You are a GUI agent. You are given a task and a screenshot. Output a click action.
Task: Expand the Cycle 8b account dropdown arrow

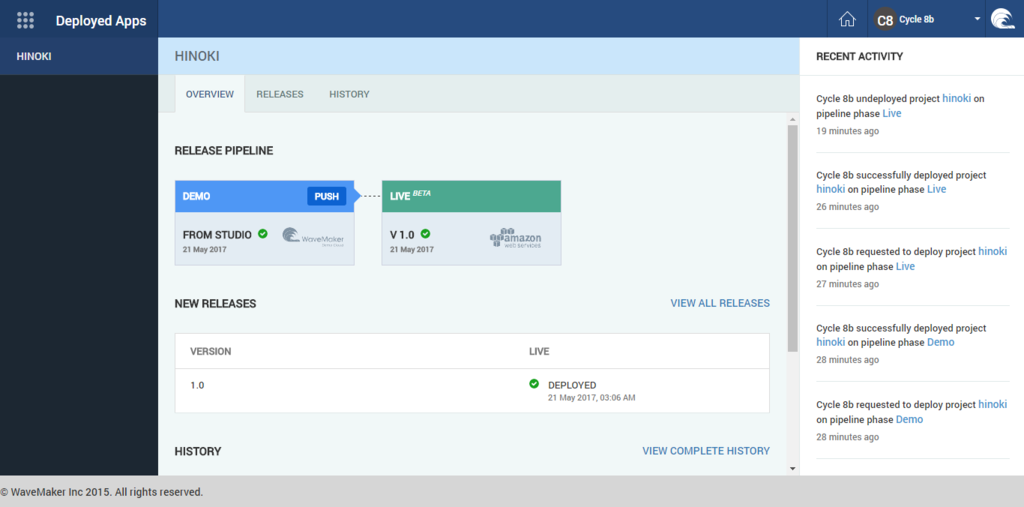point(978,19)
